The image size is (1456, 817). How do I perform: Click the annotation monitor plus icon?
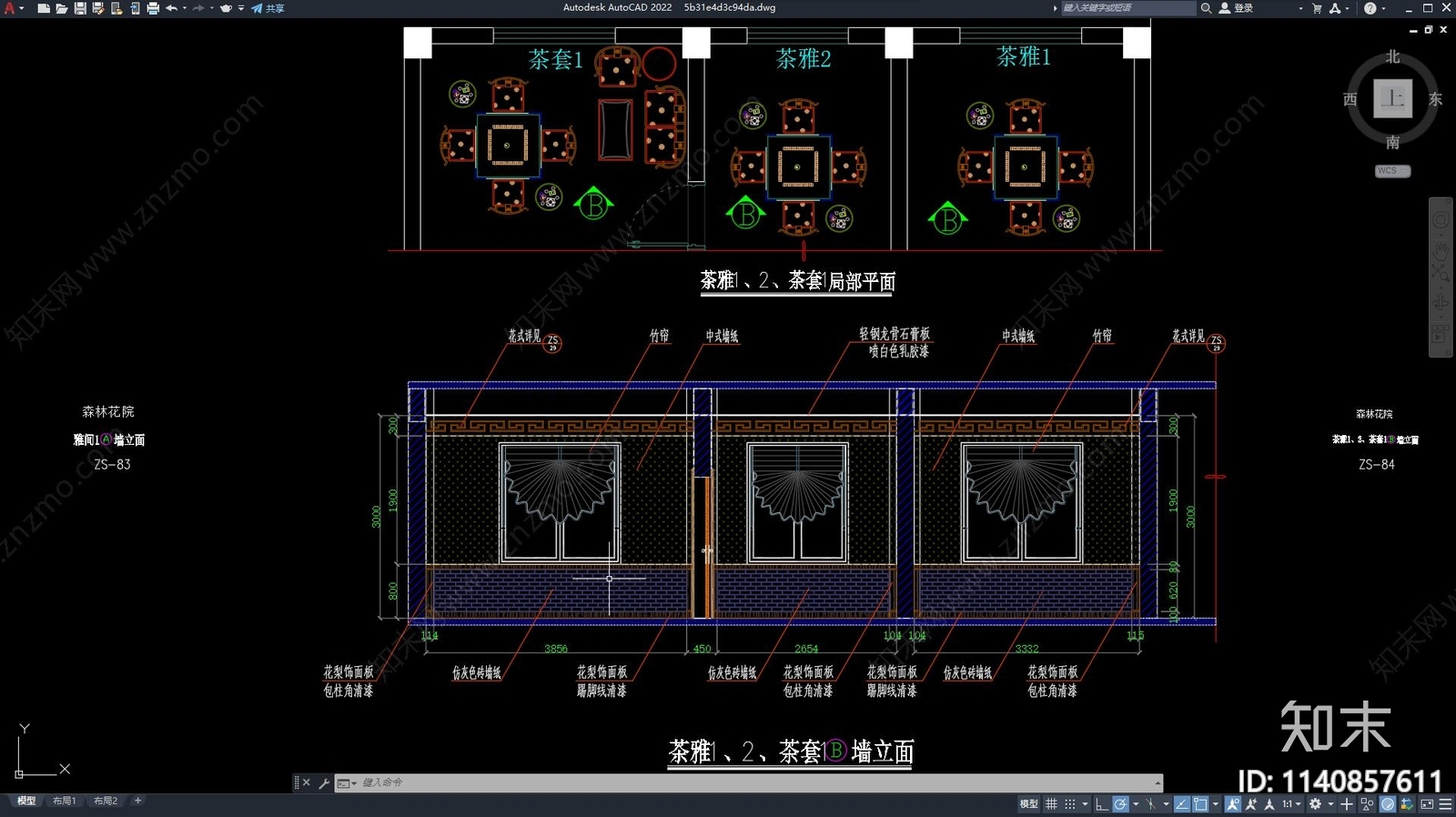click(1347, 804)
